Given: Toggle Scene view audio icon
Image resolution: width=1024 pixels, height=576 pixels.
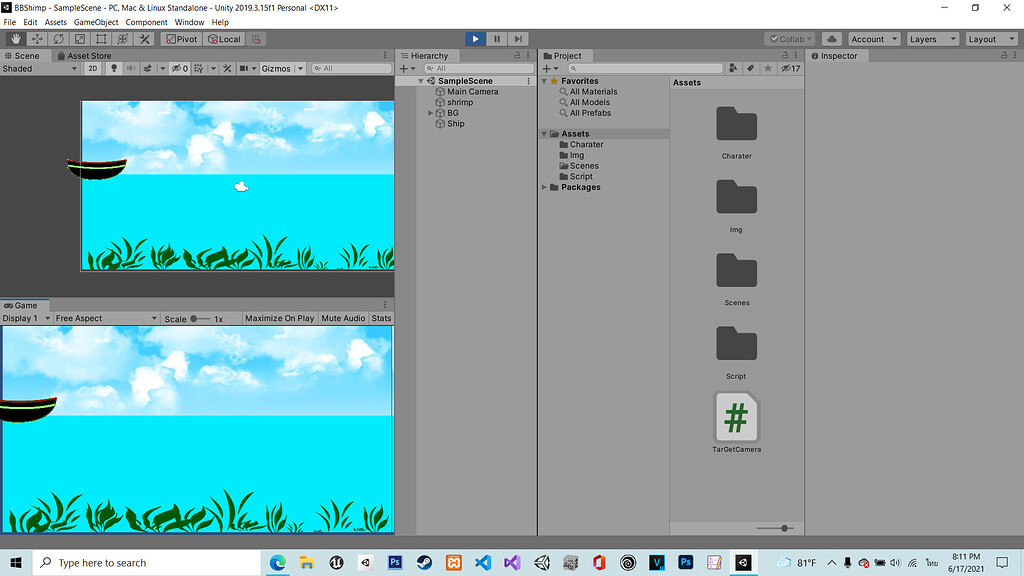Looking at the screenshot, I should (129, 69).
